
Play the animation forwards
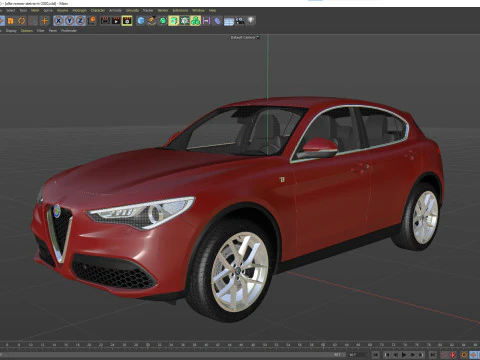tap(404, 355)
